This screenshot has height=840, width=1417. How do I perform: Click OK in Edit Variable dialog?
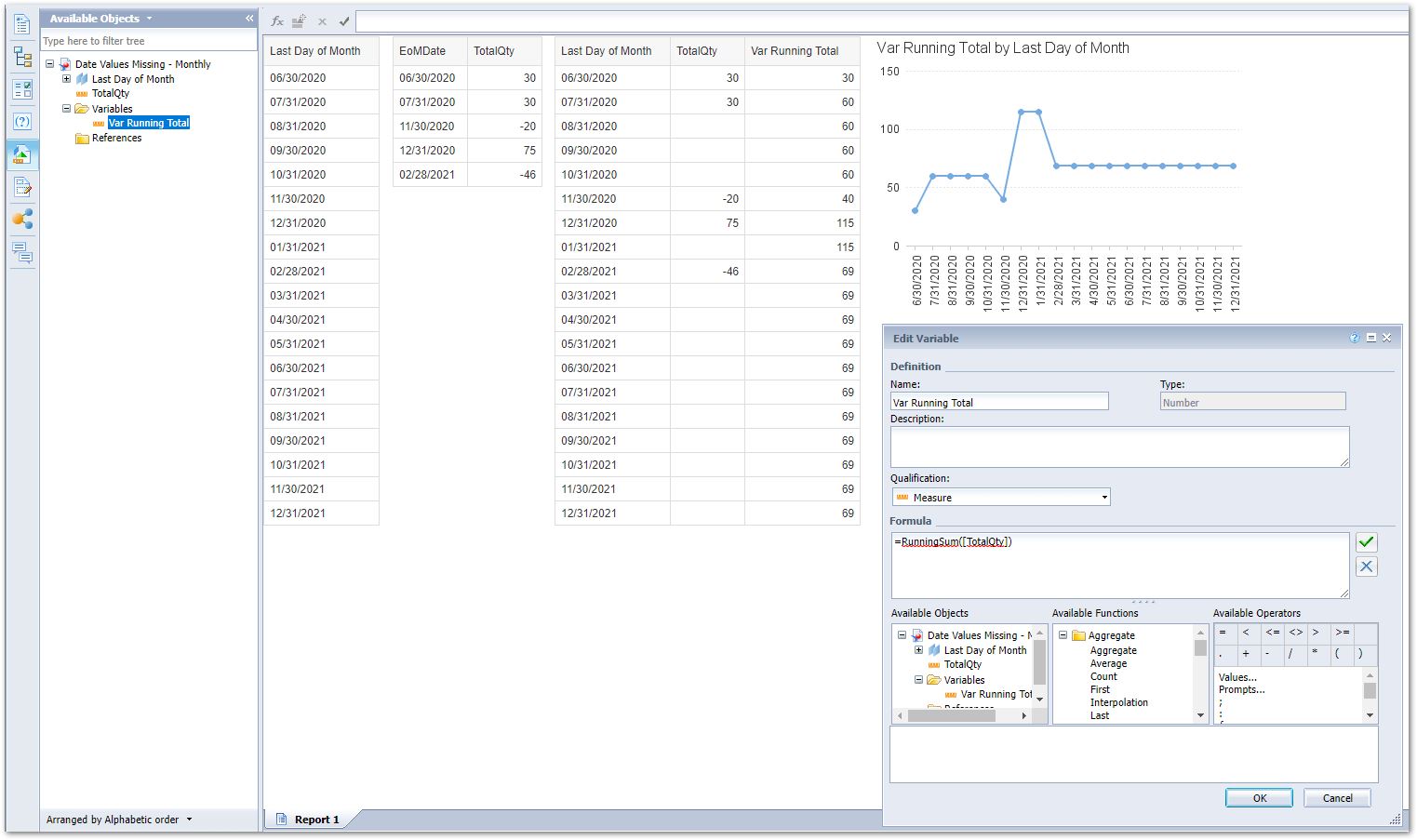[x=1259, y=798]
